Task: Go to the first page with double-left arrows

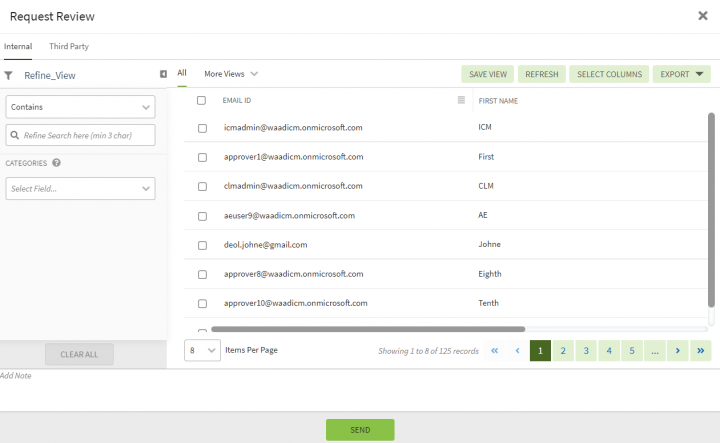Action: click(495, 351)
